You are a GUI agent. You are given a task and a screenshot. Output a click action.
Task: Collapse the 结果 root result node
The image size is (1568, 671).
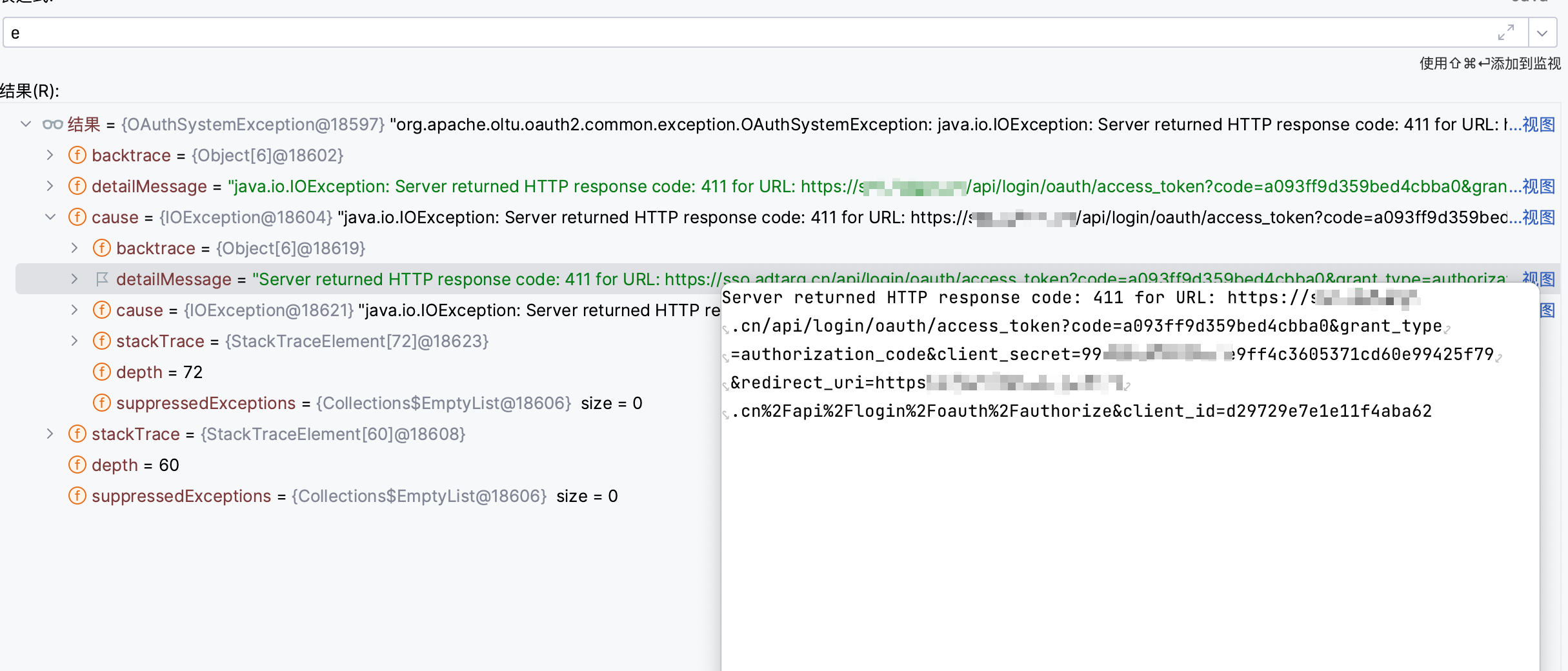point(25,124)
